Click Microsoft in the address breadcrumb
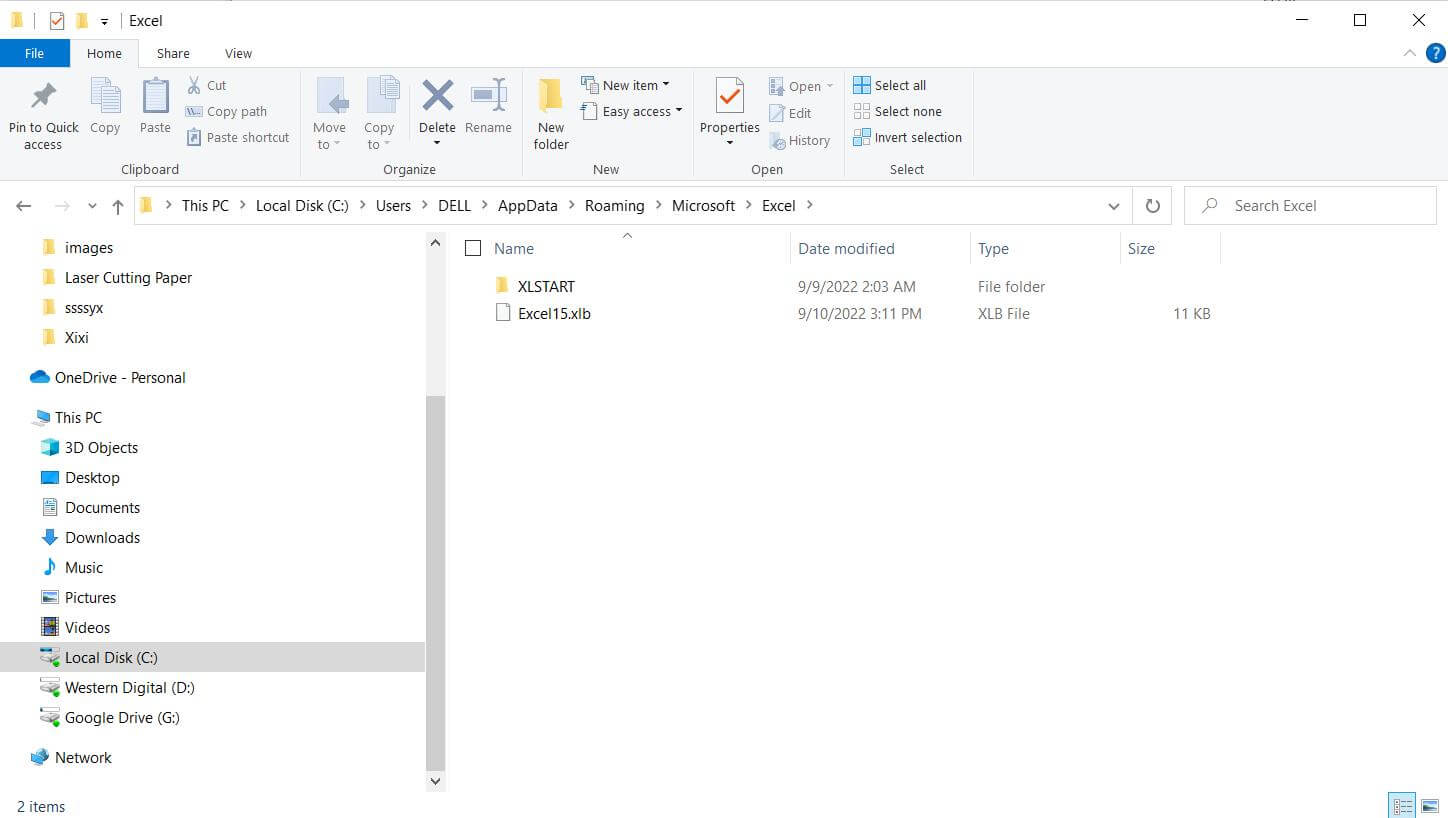 click(x=703, y=206)
